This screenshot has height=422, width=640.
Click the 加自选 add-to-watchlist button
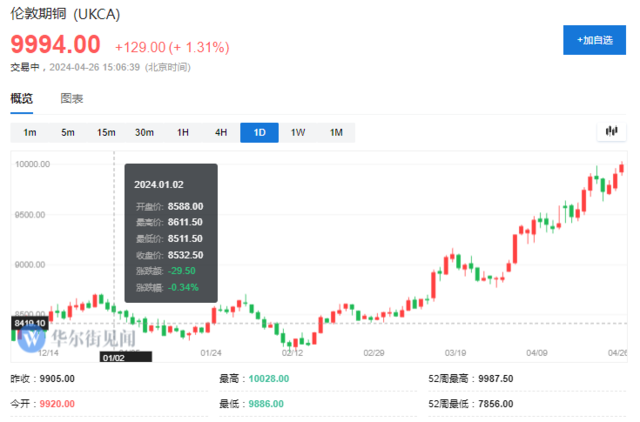pos(595,40)
